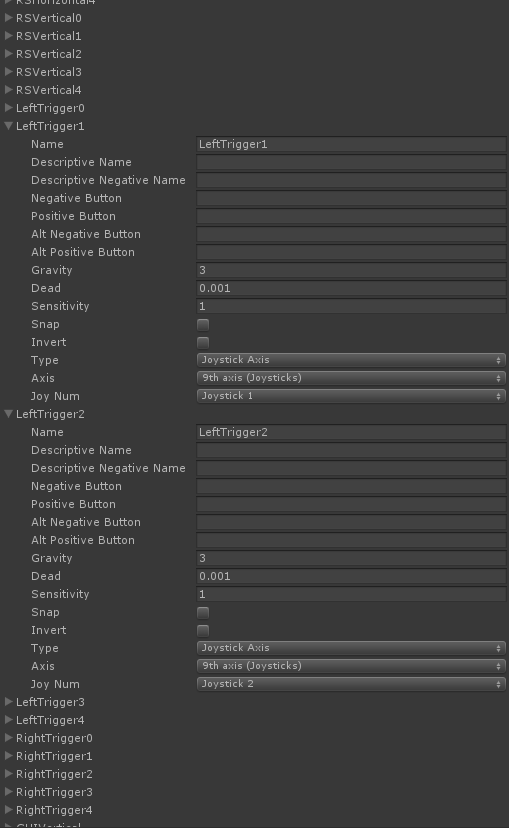The image size is (509, 828).
Task: Expand the RightTrigger0 foldout arrow
Action: [8, 737]
